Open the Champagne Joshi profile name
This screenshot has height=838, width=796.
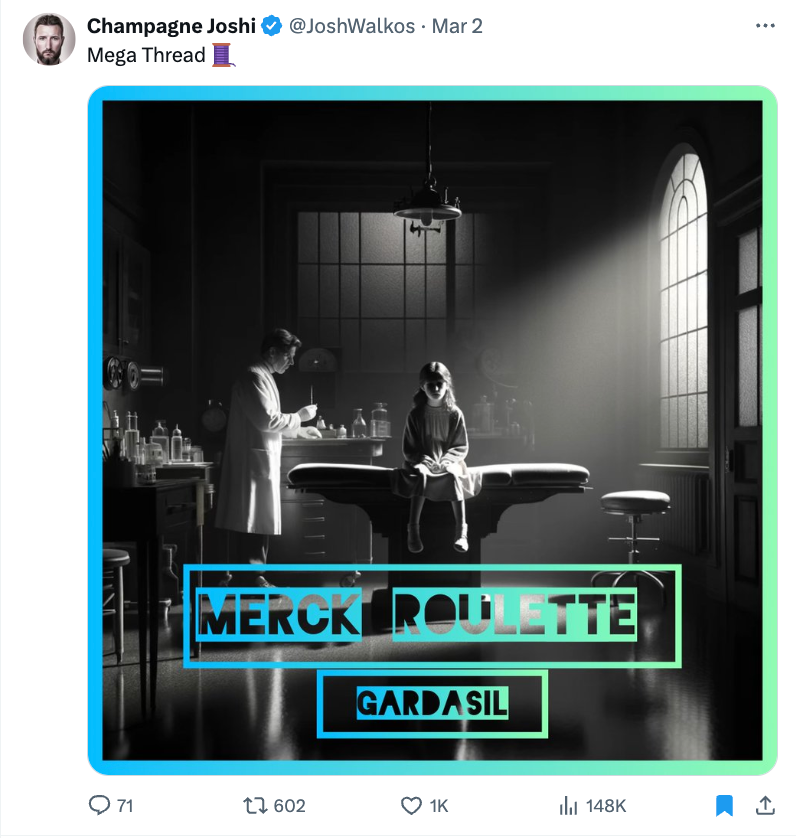click(x=172, y=26)
